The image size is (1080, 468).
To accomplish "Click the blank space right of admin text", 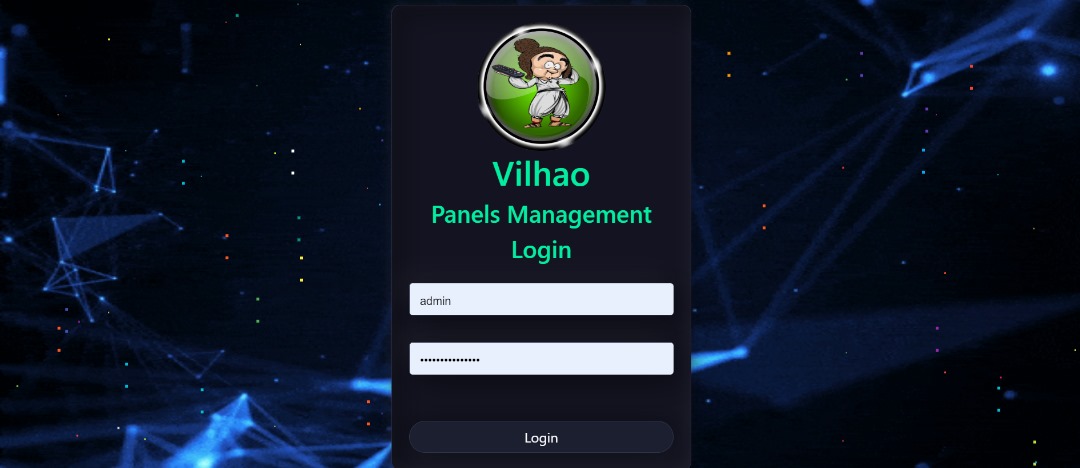I will point(561,299).
